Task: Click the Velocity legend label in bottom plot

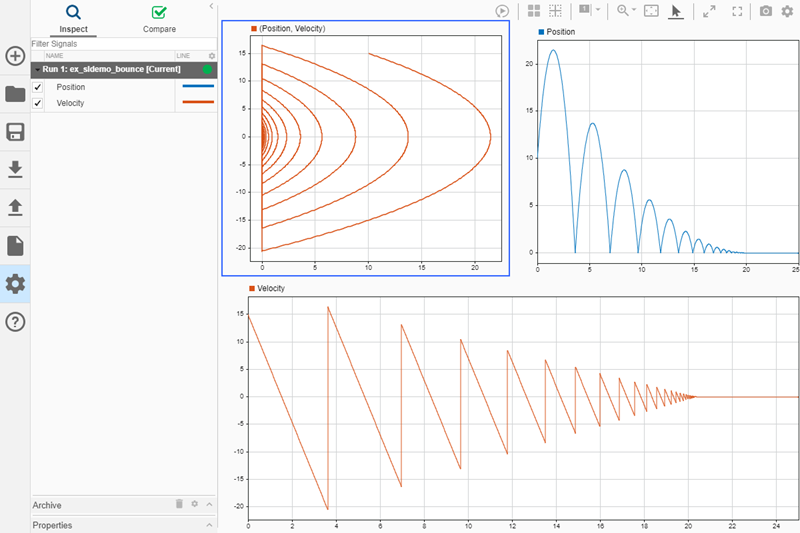Action: [271, 288]
